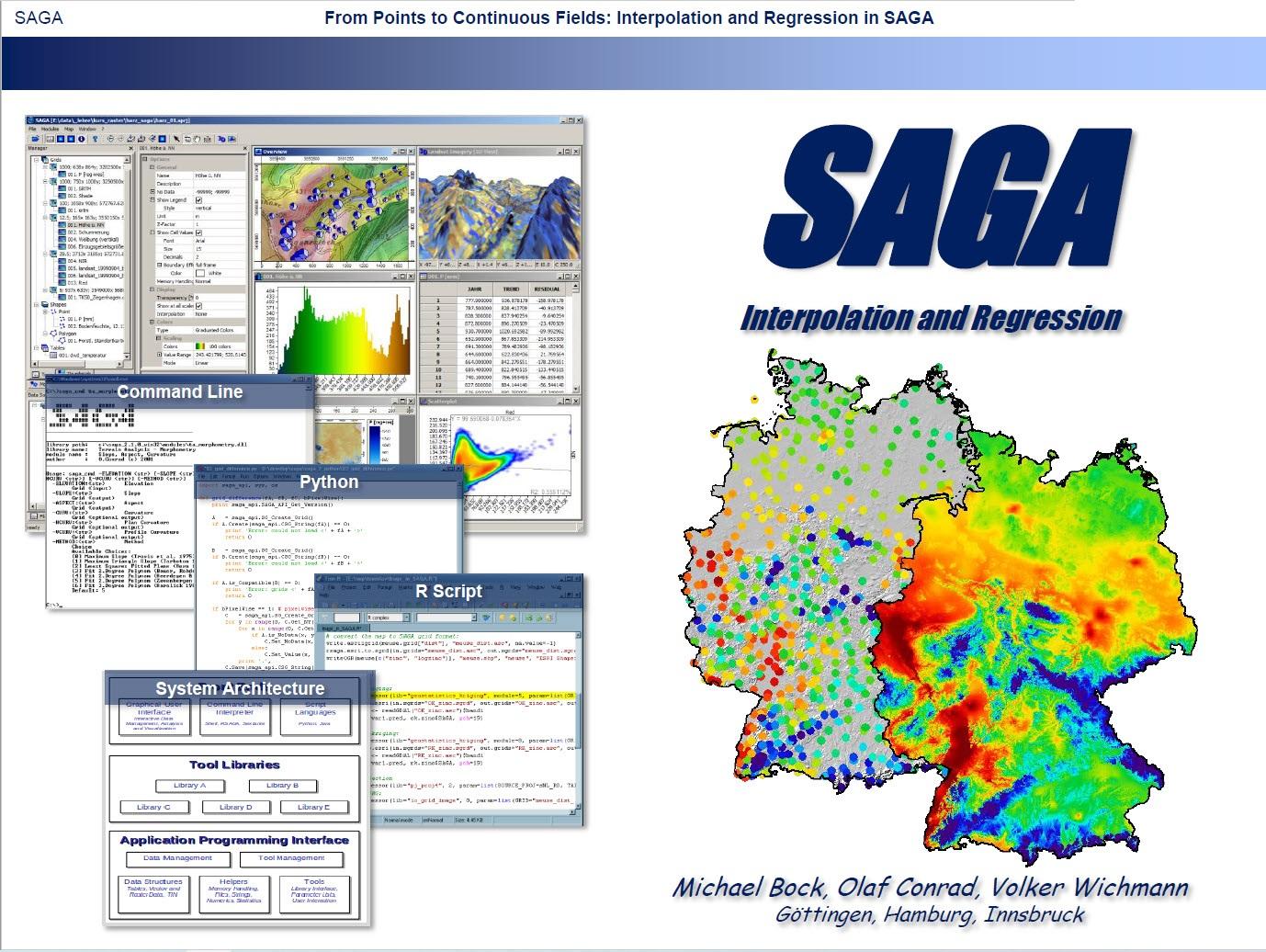Click the 3D view toolbar icon
This screenshot has width=1266, height=952.
pos(221,139)
